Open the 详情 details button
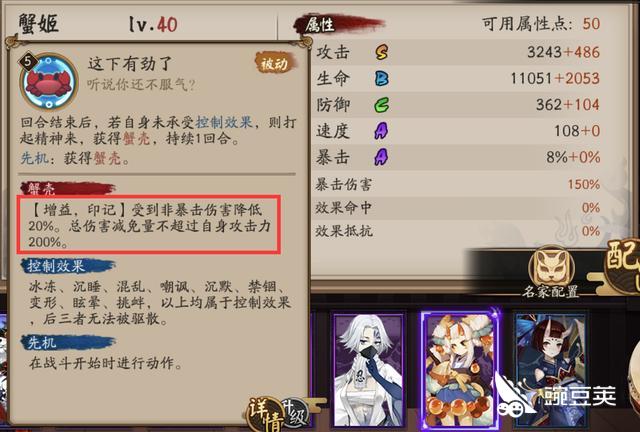The image size is (640, 432). (264, 413)
